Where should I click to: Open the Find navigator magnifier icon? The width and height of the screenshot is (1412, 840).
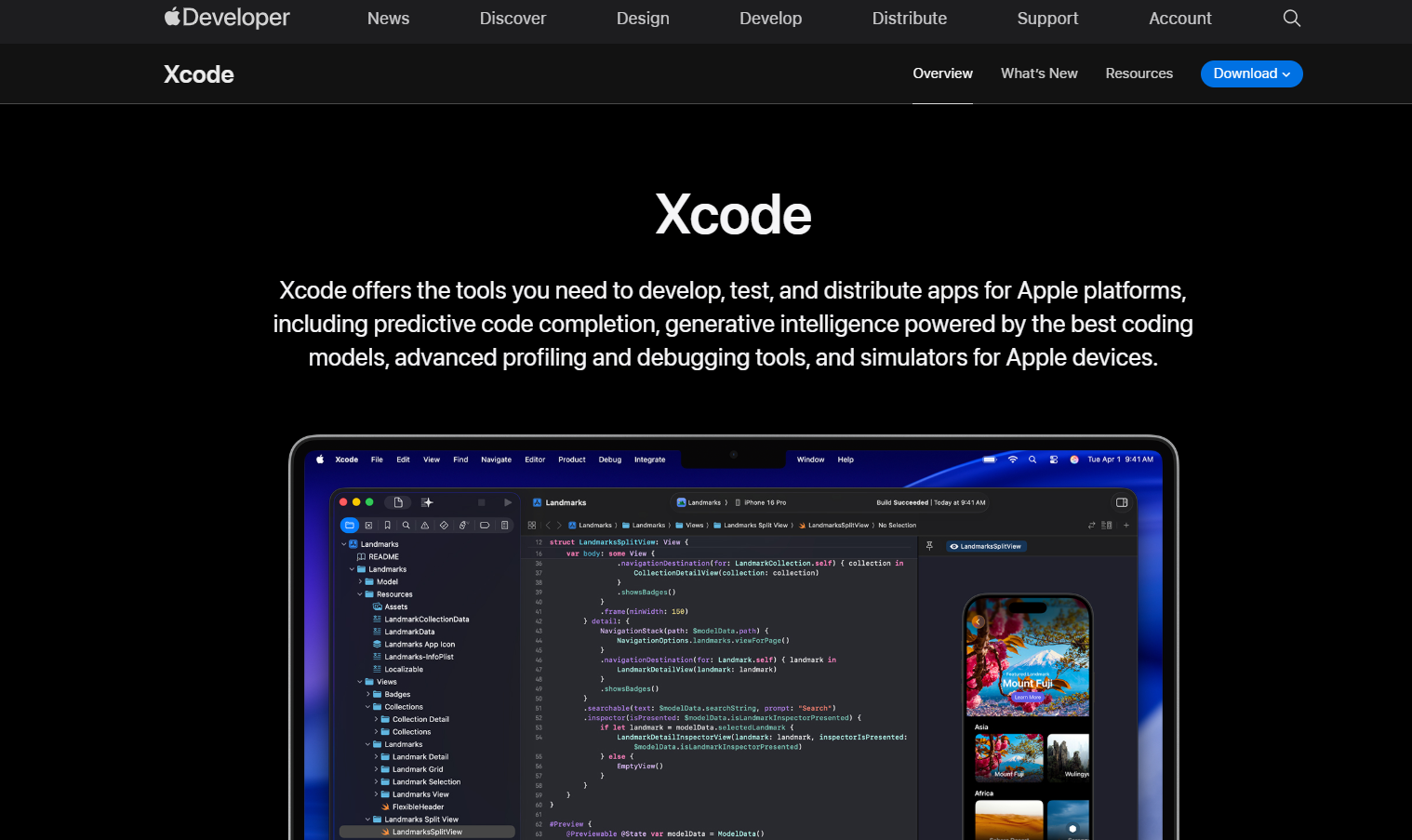coord(406,526)
